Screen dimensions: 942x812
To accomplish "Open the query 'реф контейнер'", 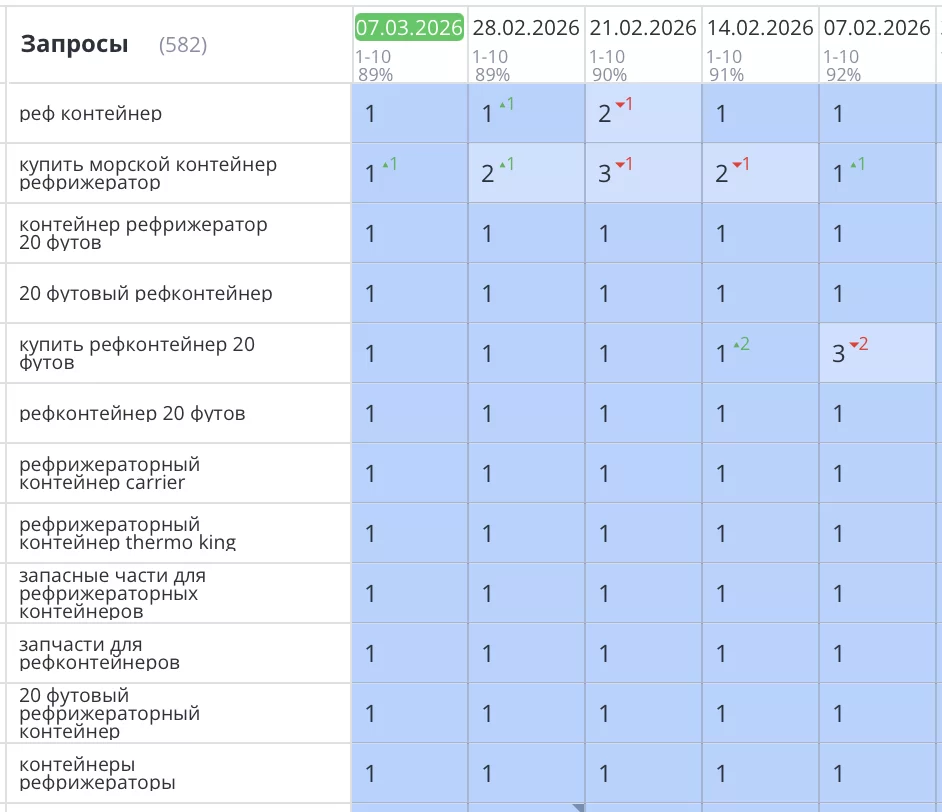I will [91, 114].
